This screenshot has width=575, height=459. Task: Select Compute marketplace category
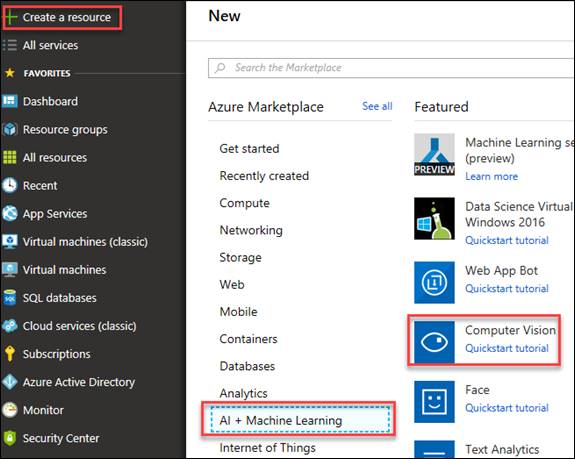pyautogui.click(x=245, y=203)
